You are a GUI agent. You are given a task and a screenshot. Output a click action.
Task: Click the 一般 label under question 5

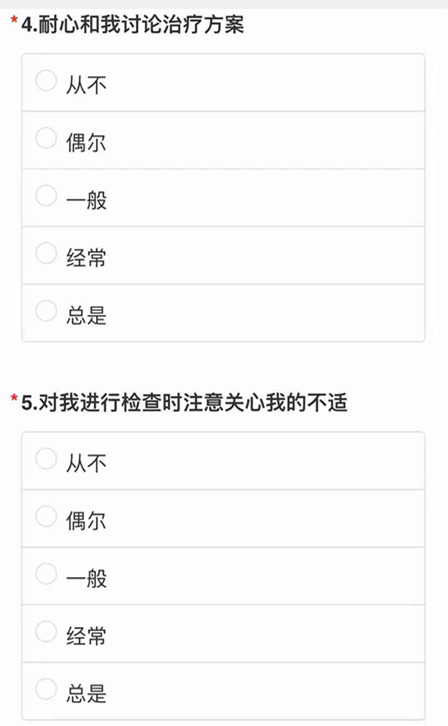click(86, 578)
